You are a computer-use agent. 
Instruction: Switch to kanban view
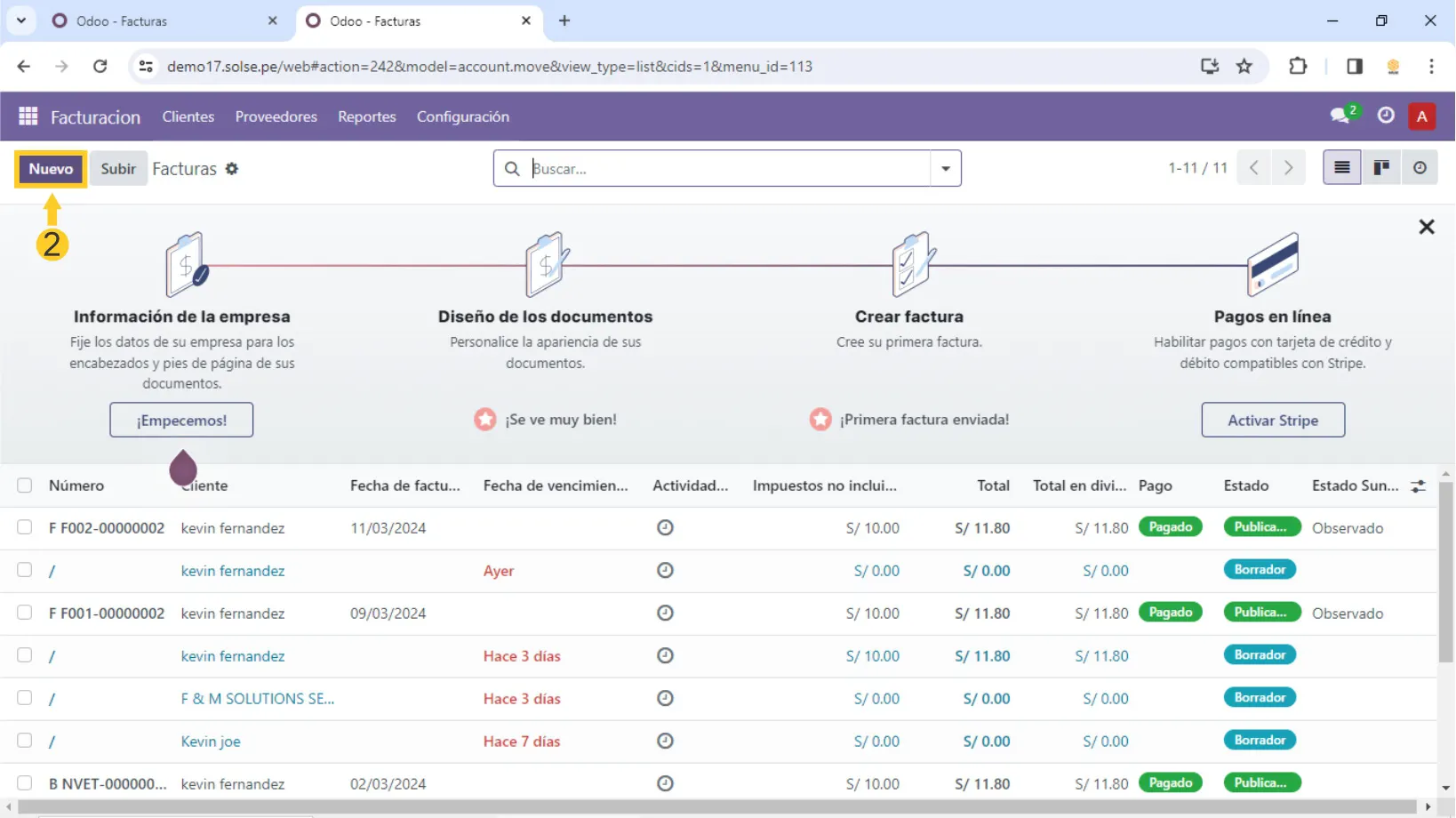click(x=1380, y=168)
